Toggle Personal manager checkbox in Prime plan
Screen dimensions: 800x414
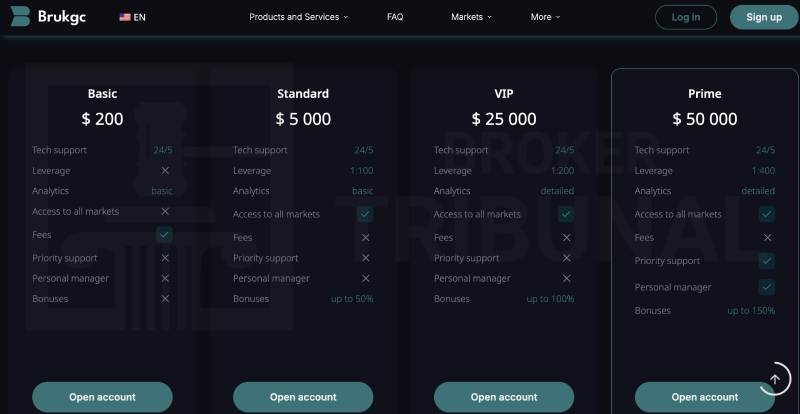pos(766,287)
